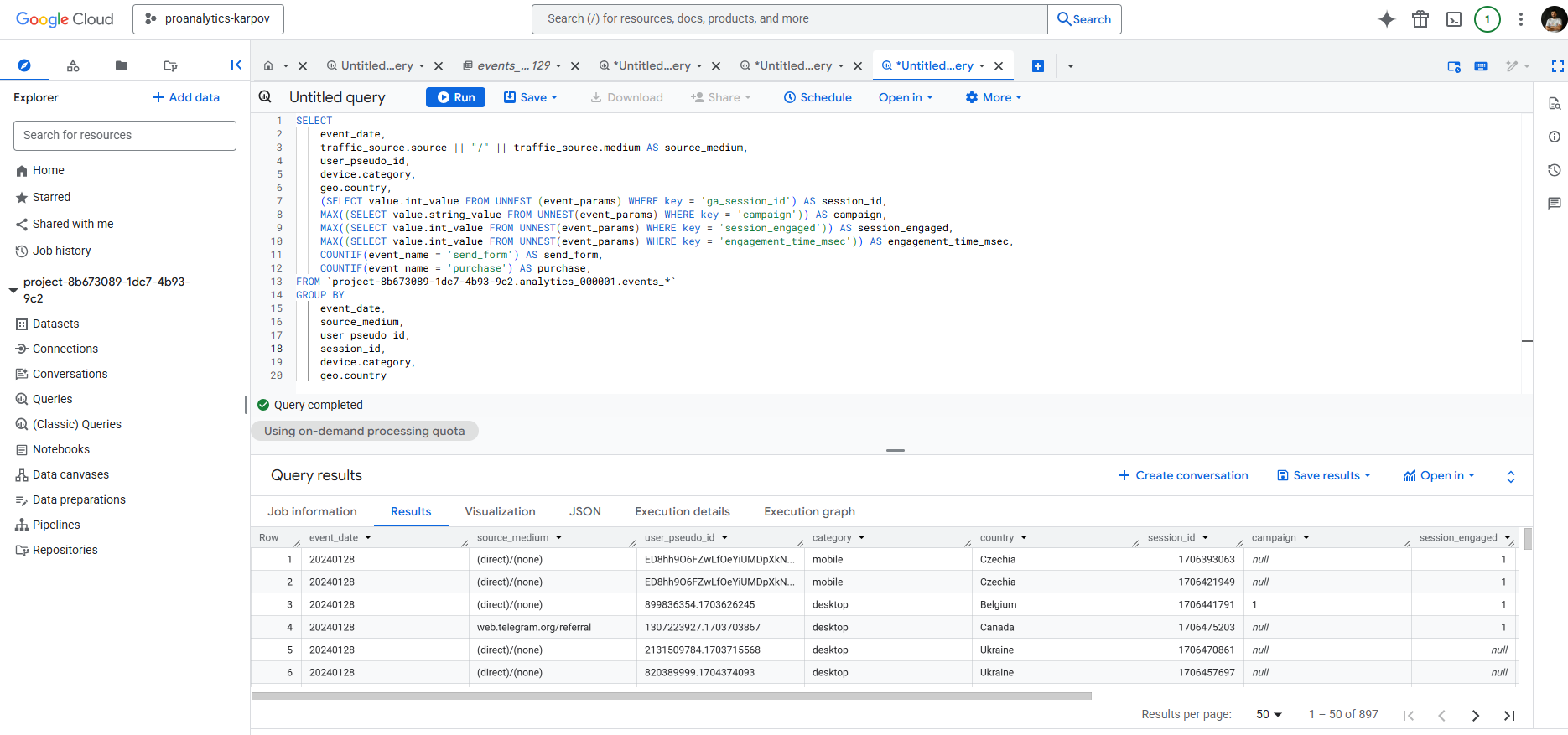Collapse the Explorer panel with the arrow icon
The height and width of the screenshot is (735, 1568).
[236, 65]
